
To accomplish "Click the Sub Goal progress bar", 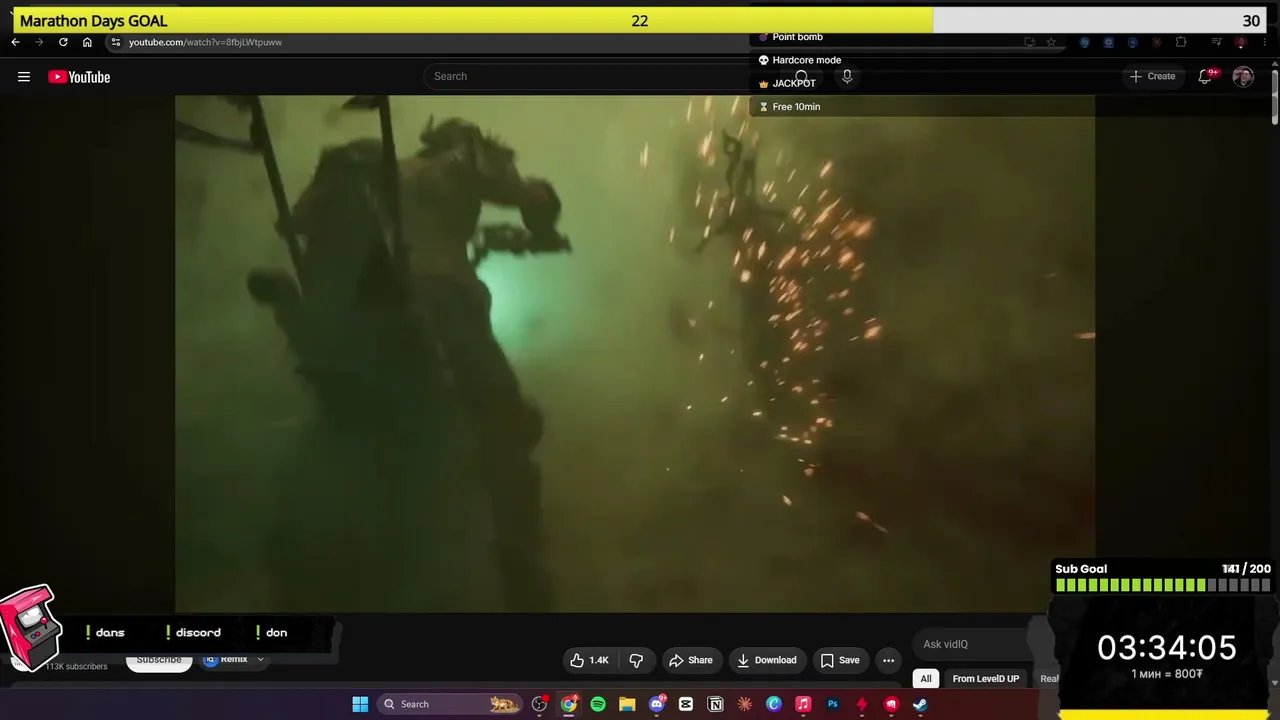I will click(1163, 585).
